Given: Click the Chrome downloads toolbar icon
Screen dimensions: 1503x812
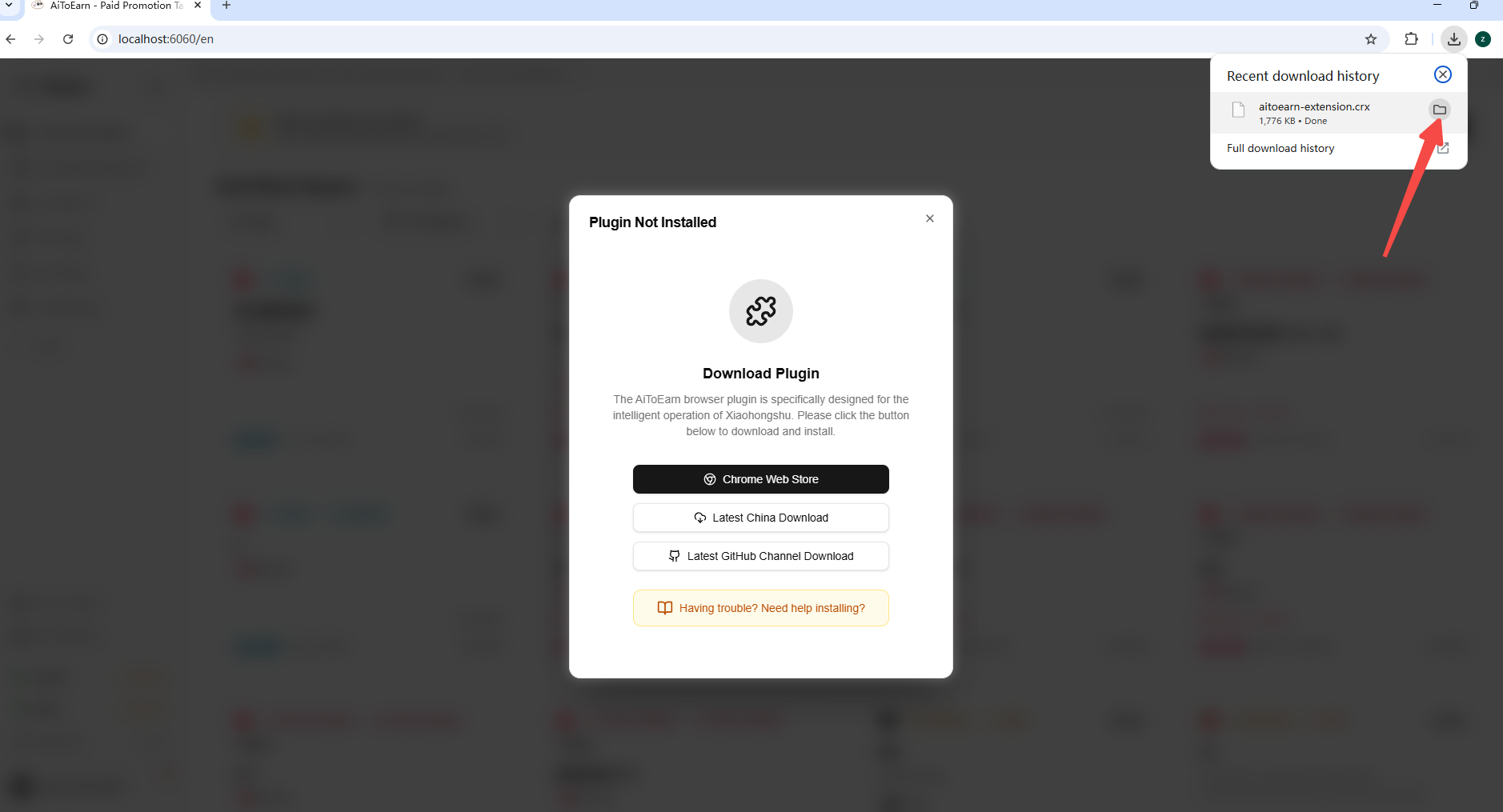Looking at the screenshot, I should pyautogui.click(x=1453, y=38).
